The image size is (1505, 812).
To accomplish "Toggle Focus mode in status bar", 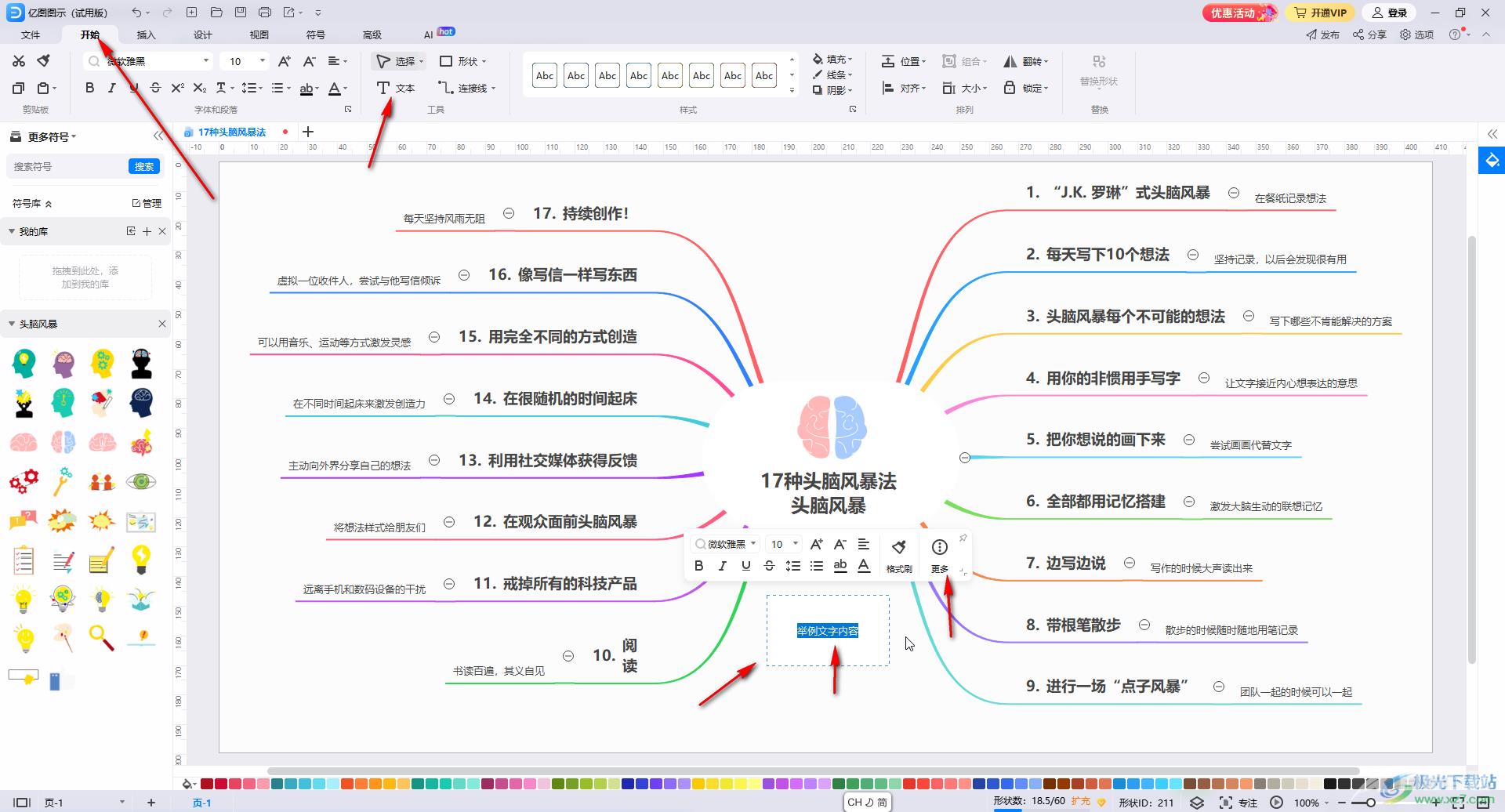I will pos(1238,803).
